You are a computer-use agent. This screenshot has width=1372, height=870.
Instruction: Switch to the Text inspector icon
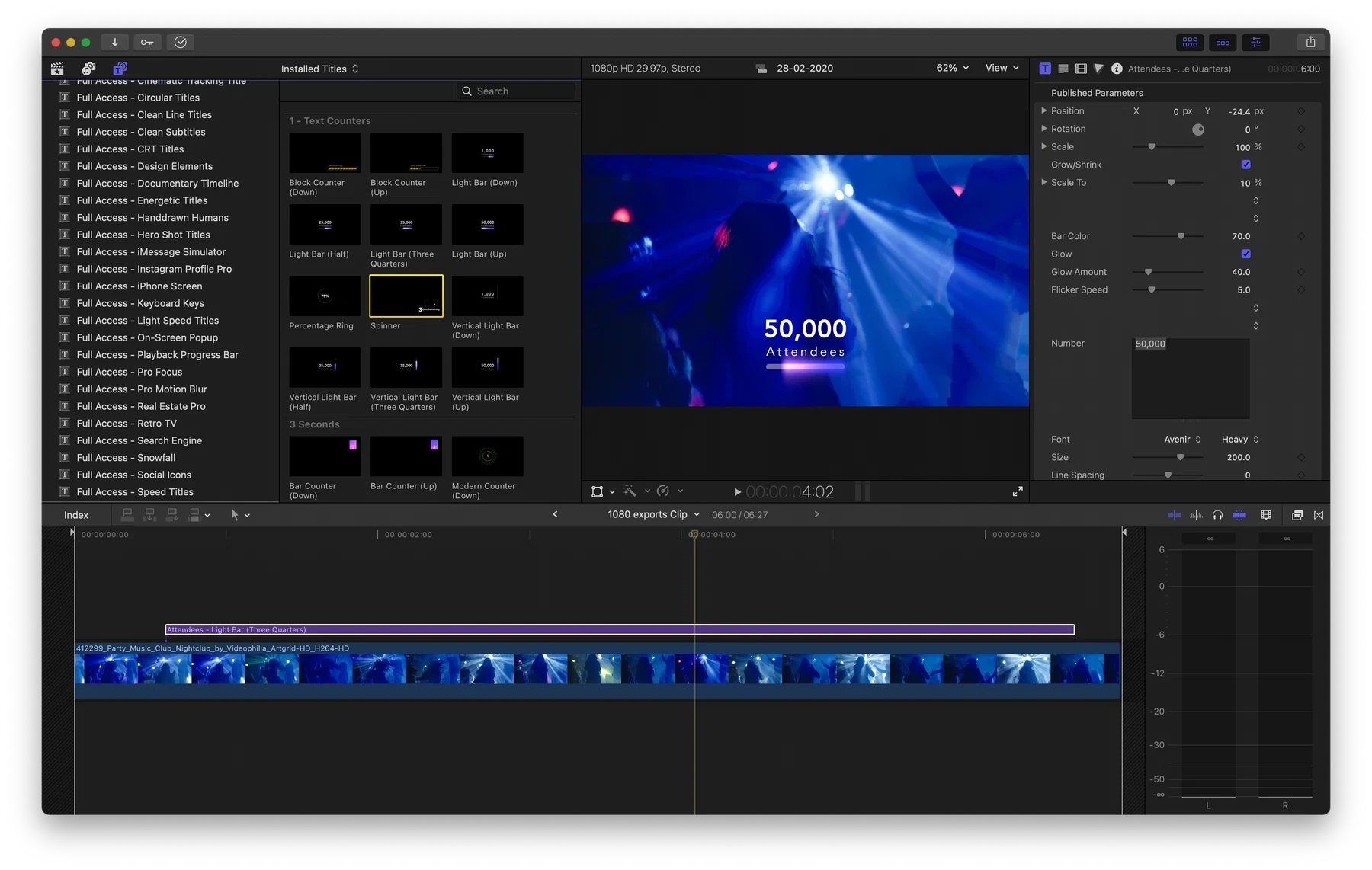[1045, 69]
